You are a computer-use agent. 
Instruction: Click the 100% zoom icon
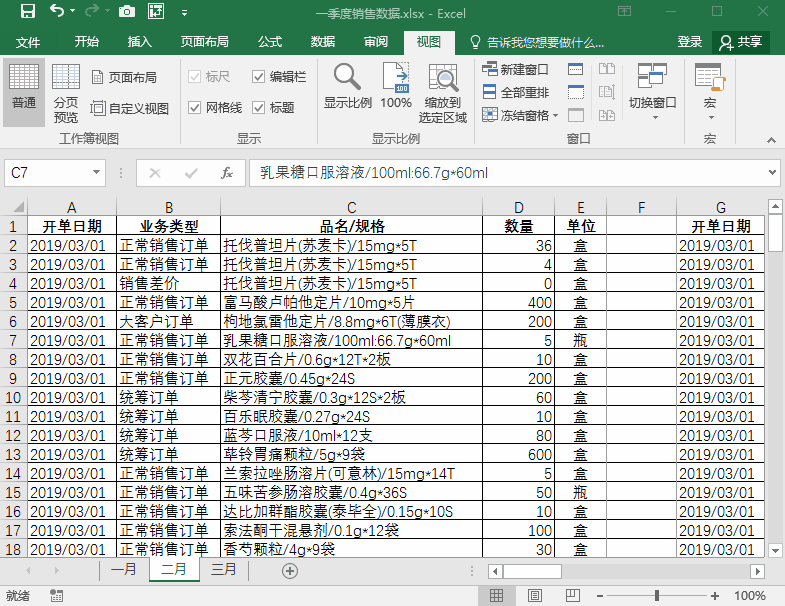pyautogui.click(x=396, y=84)
